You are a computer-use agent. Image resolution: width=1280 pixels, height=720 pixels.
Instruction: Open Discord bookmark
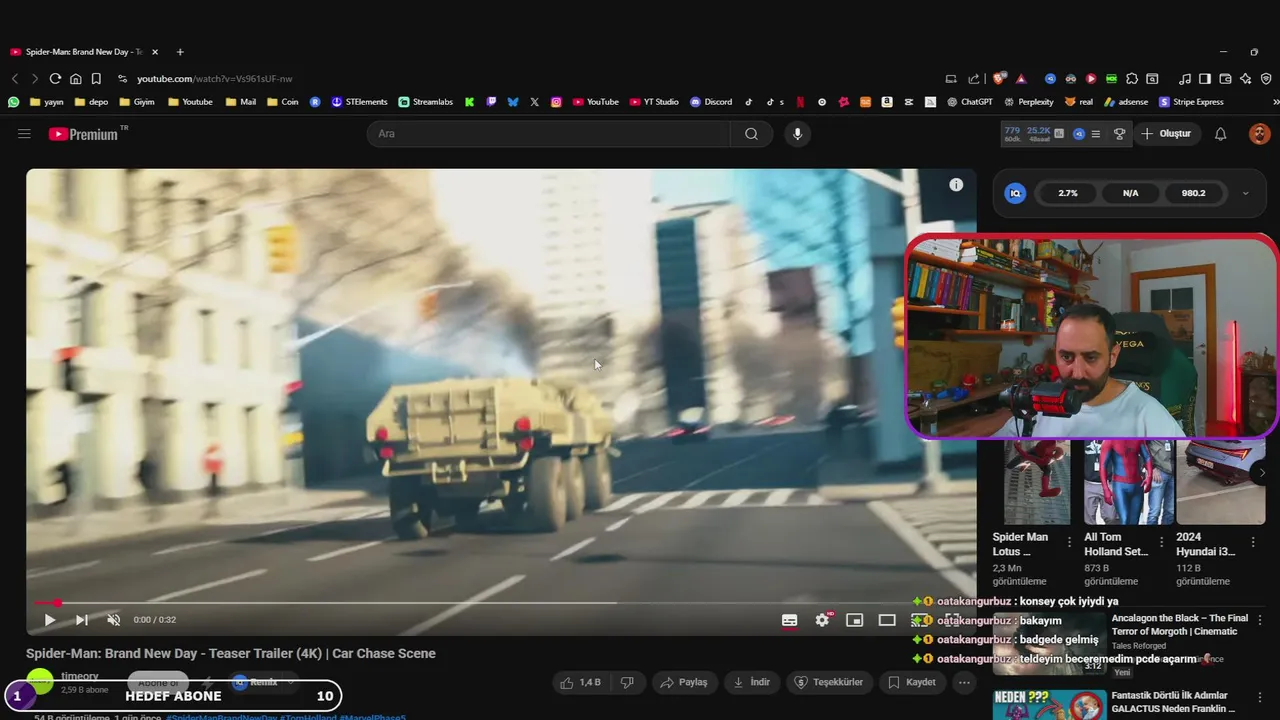[x=711, y=102]
